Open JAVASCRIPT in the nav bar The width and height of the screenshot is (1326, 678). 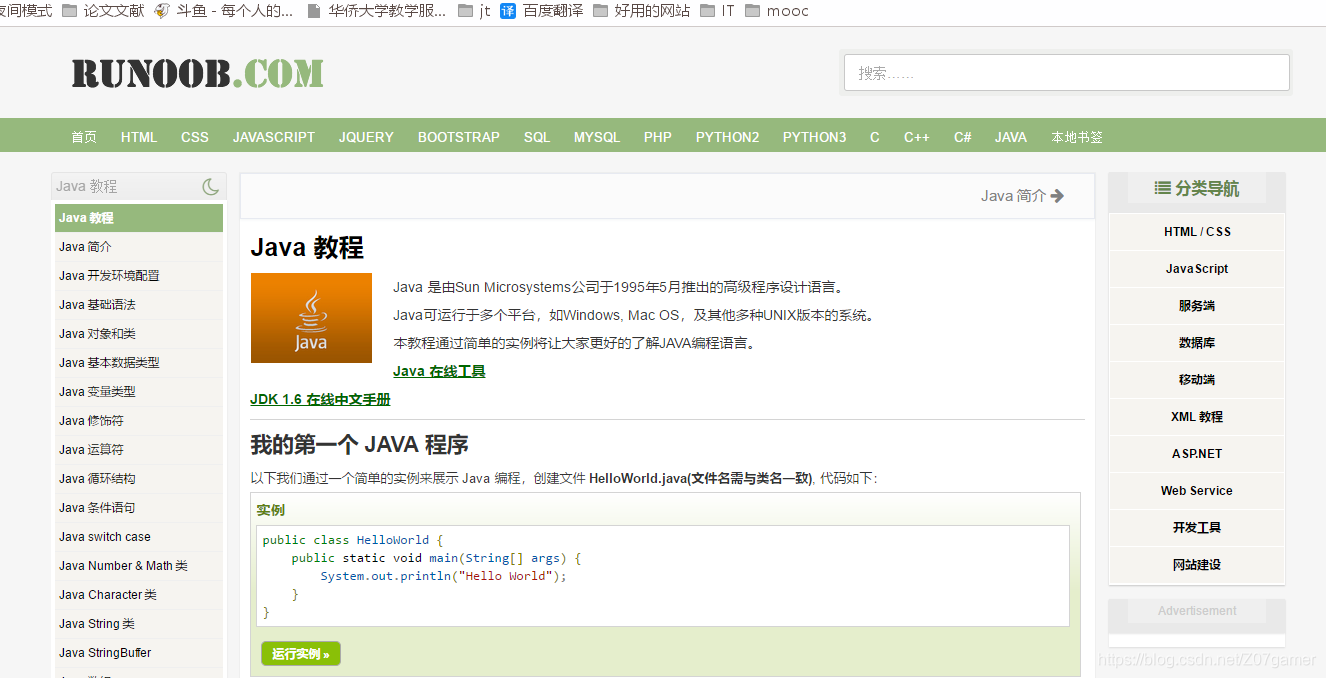click(x=274, y=137)
